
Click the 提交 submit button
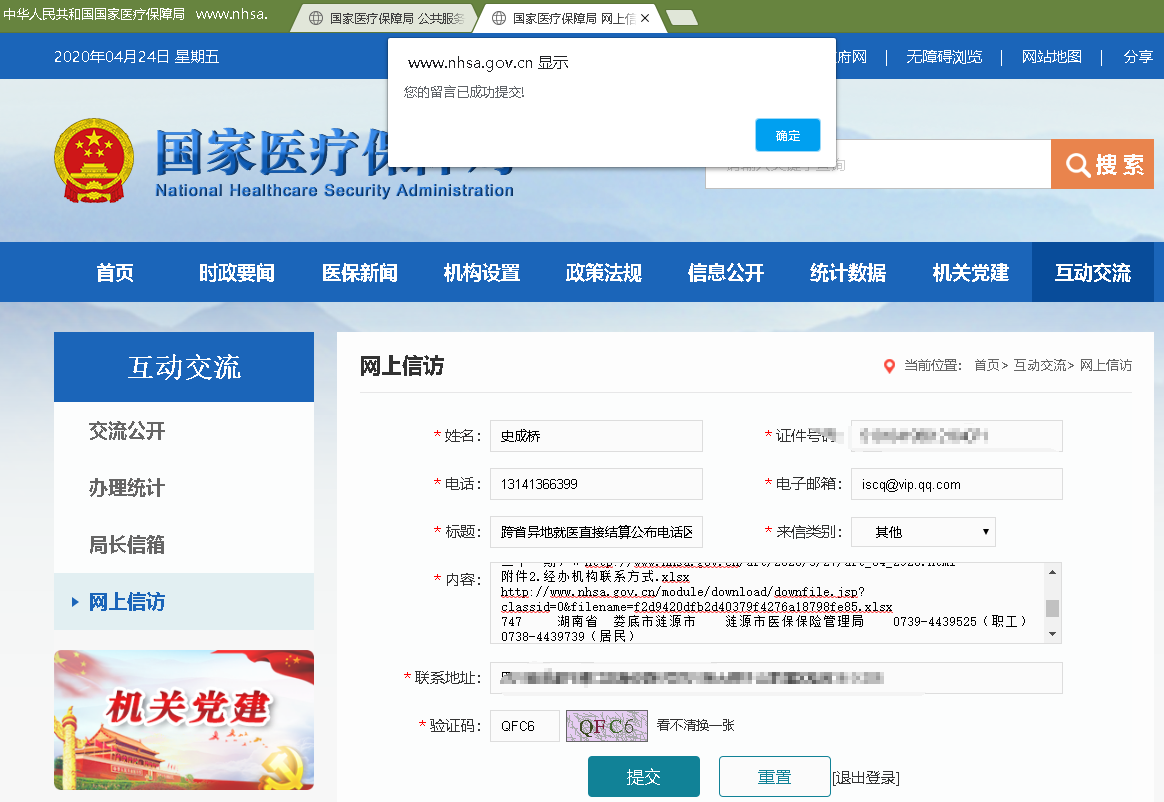click(644, 776)
